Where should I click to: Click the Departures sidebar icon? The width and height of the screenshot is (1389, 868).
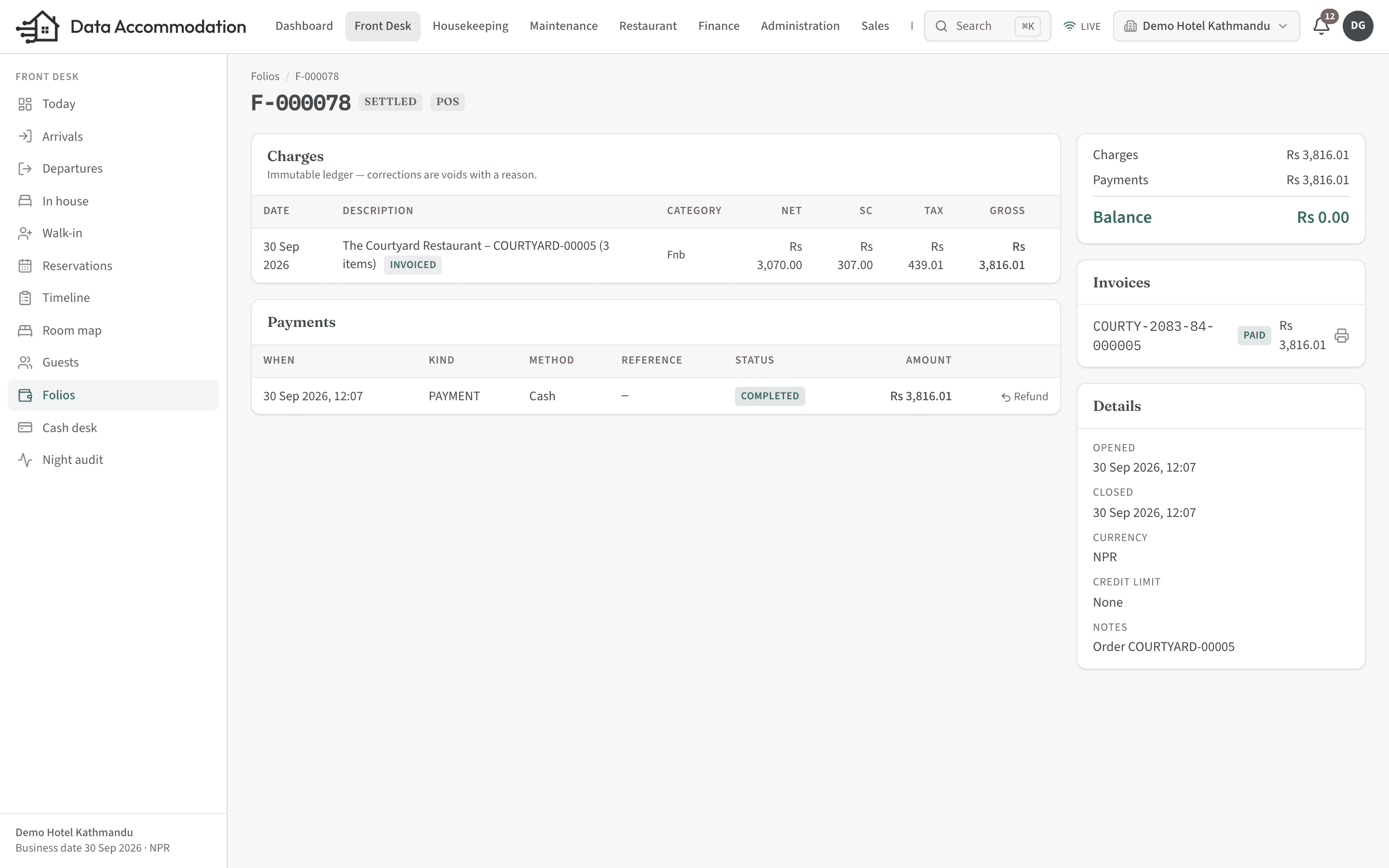click(25, 168)
